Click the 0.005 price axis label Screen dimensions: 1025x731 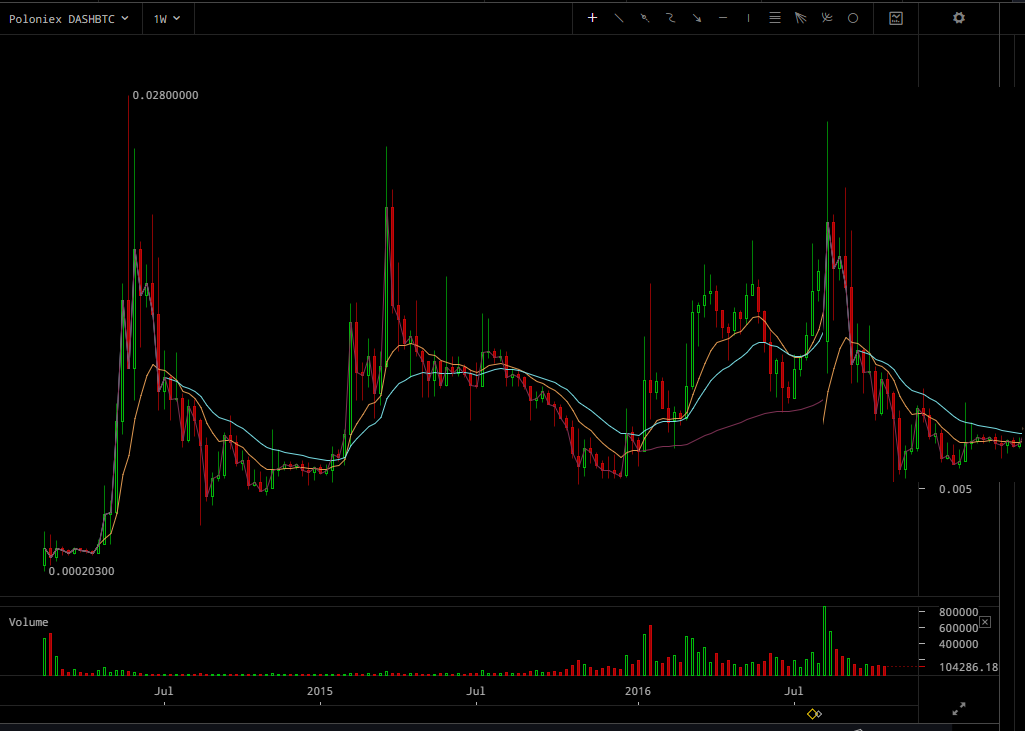pos(955,489)
